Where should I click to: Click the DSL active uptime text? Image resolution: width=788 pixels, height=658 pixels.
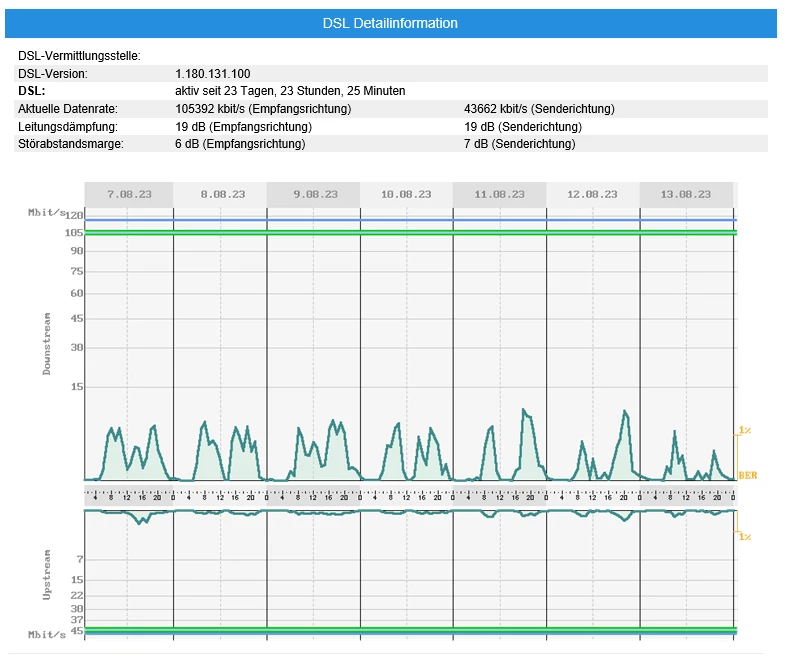click(x=290, y=91)
